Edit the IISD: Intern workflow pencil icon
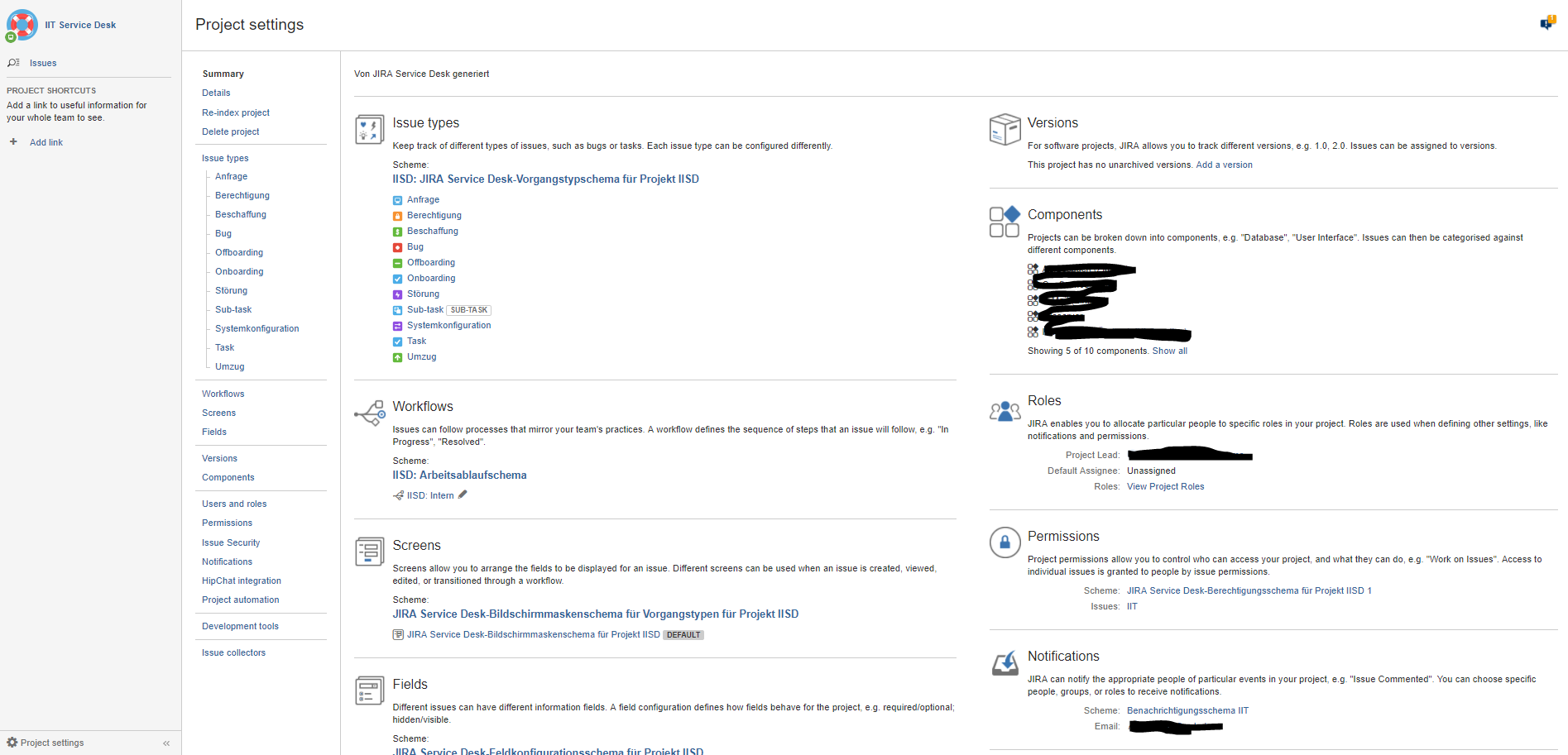This screenshot has width=1568, height=755. [x=463, y=495]
